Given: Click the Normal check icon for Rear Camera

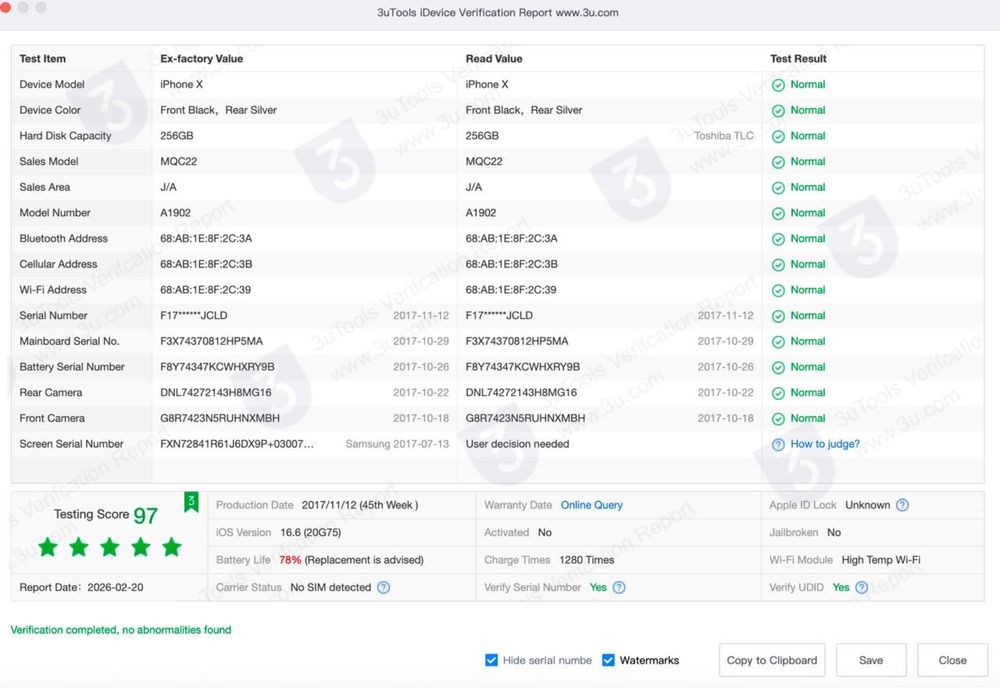Looking at the screenshot, I should coord(778,393).
